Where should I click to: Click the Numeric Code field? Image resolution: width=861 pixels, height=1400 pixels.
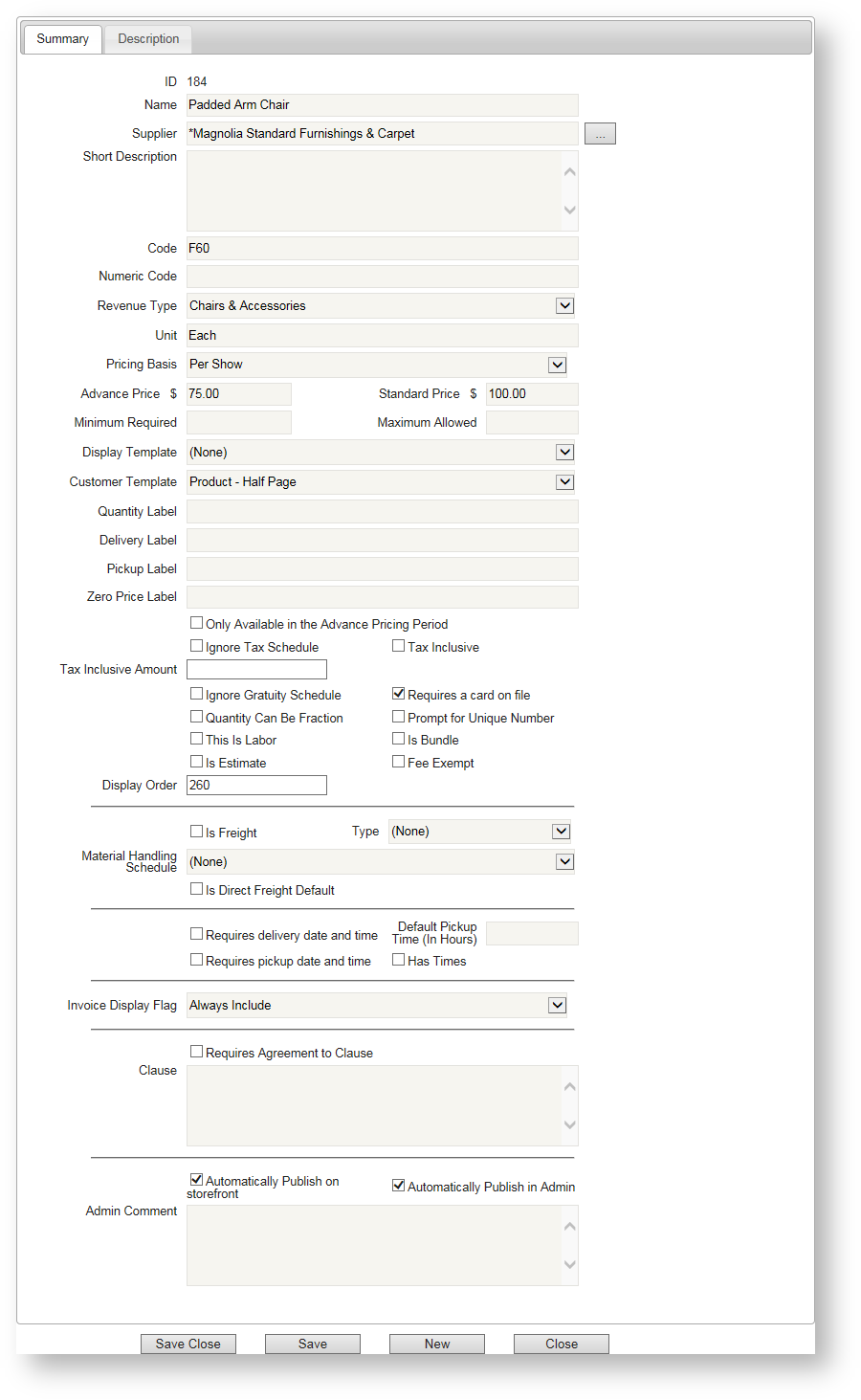coord(383,277)
